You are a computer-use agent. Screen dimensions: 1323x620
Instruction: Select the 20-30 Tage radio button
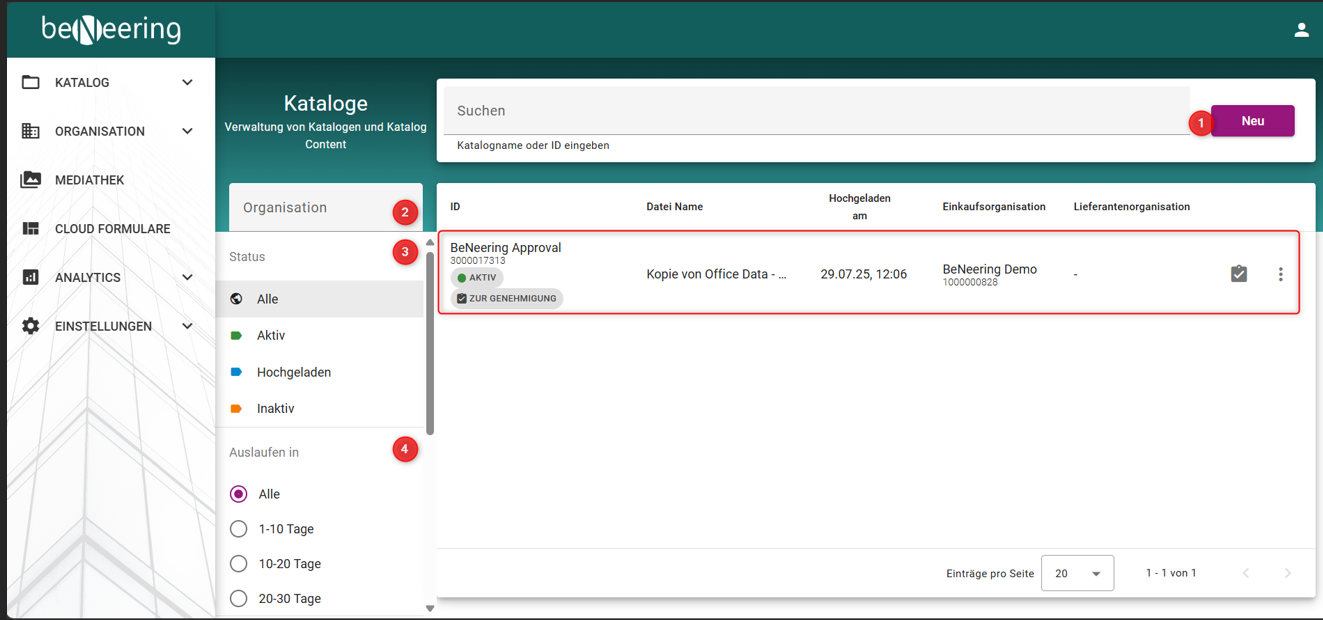239,599
